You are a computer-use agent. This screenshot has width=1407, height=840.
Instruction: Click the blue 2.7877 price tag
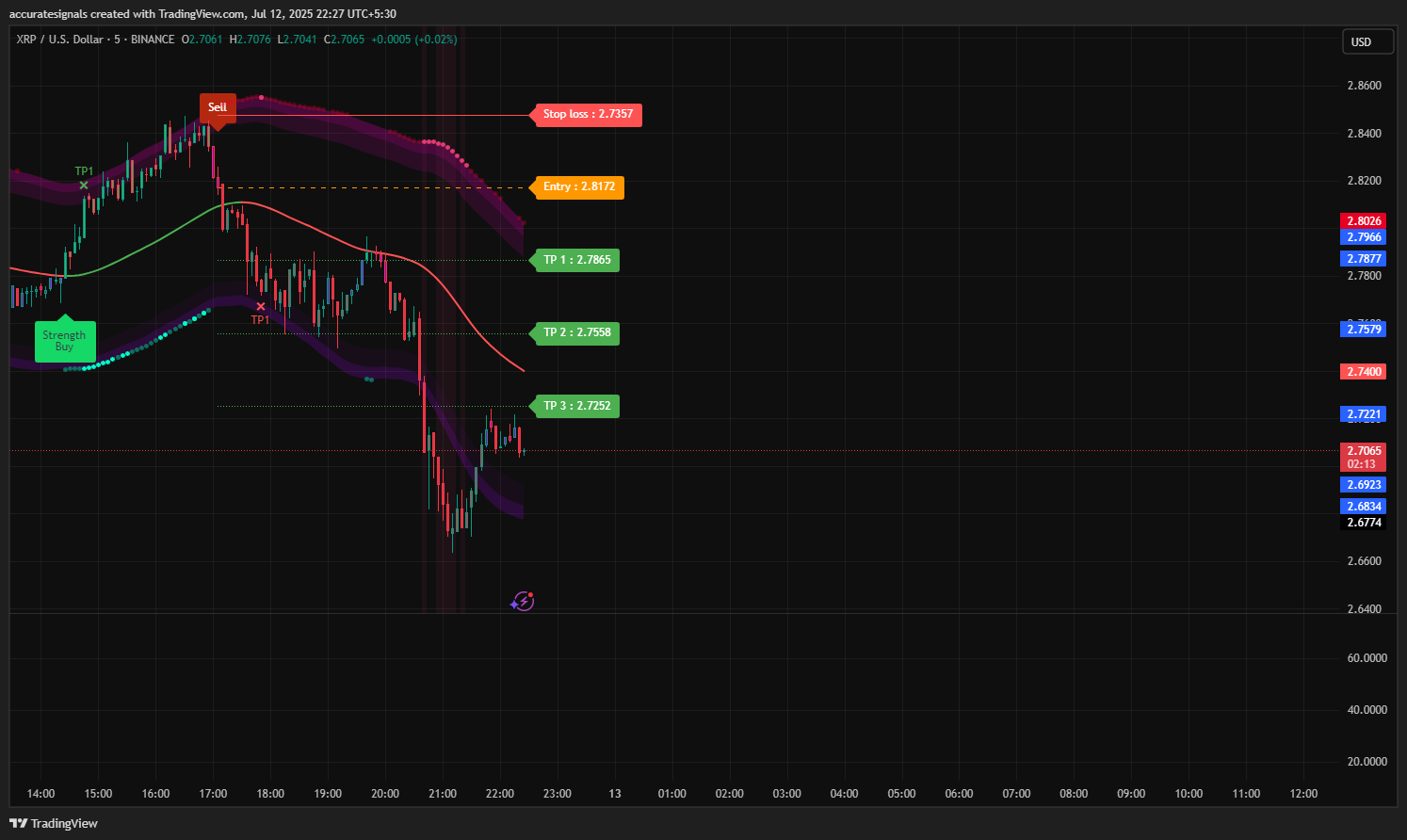(x=1364, y=259)
